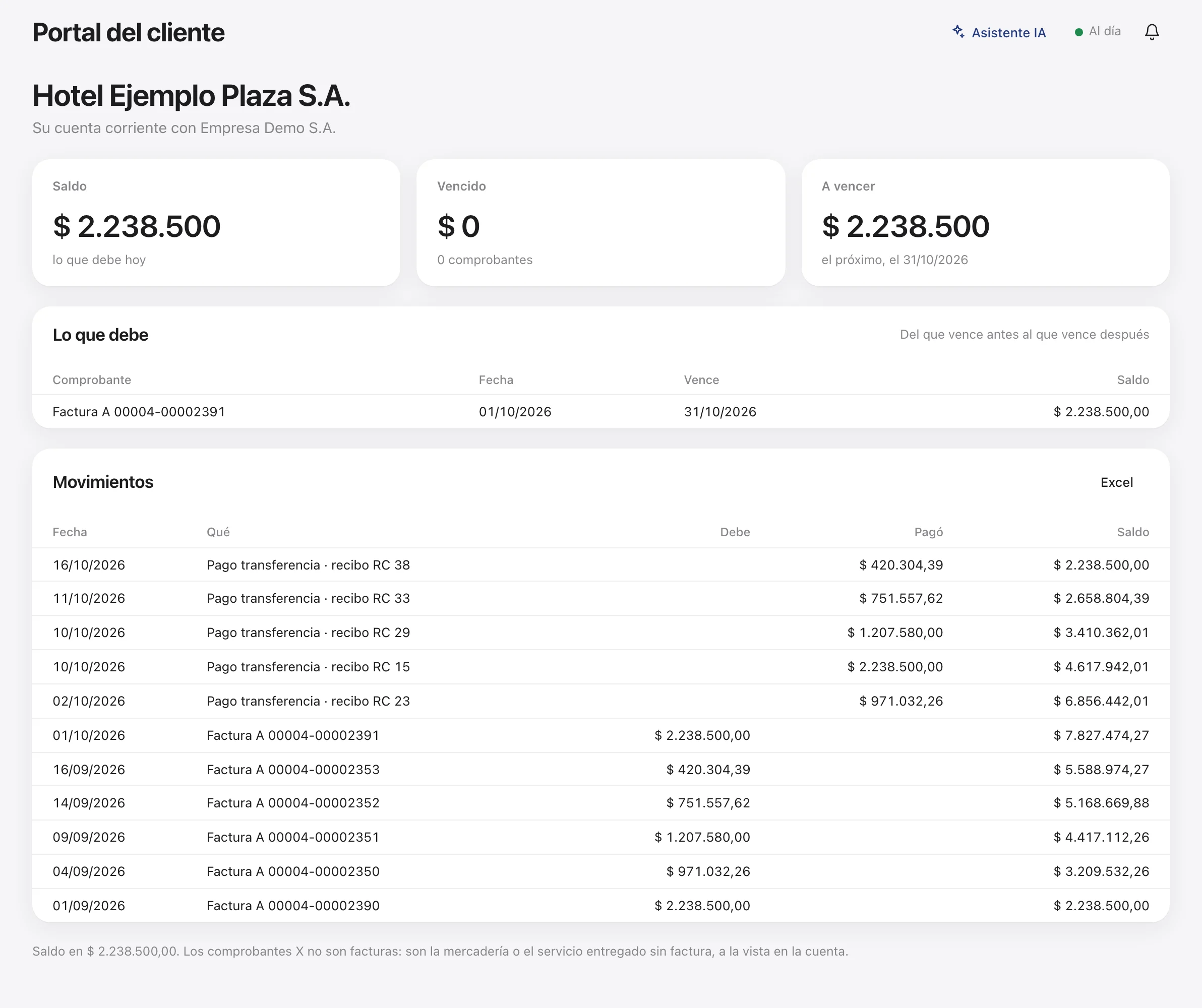
Task: Click 'Del que vence antes al que vence después'
Action: (1024, 335)
